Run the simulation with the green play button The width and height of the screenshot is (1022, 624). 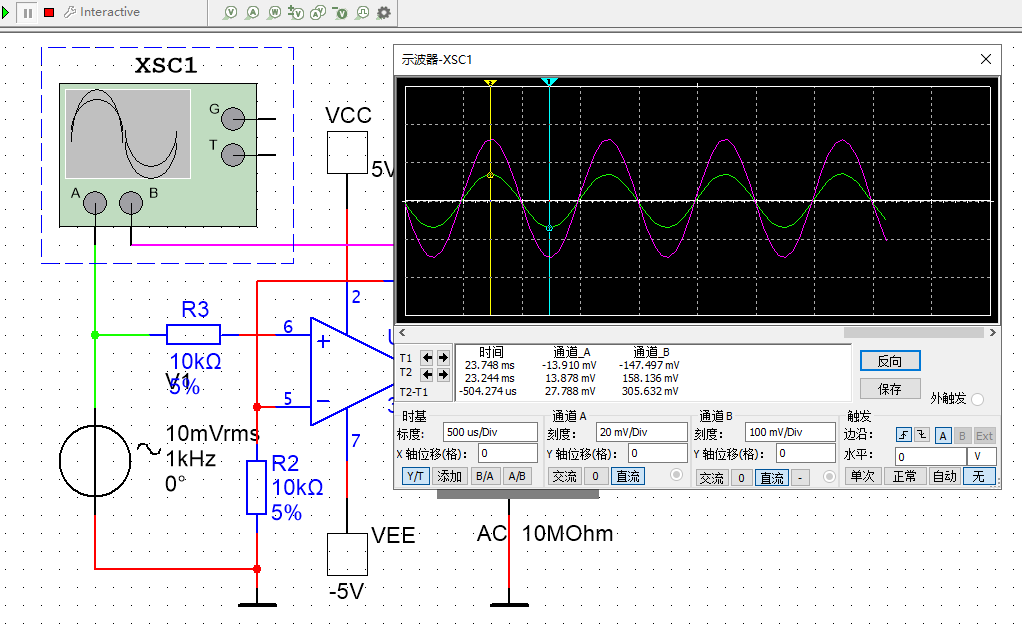(5, 12)
